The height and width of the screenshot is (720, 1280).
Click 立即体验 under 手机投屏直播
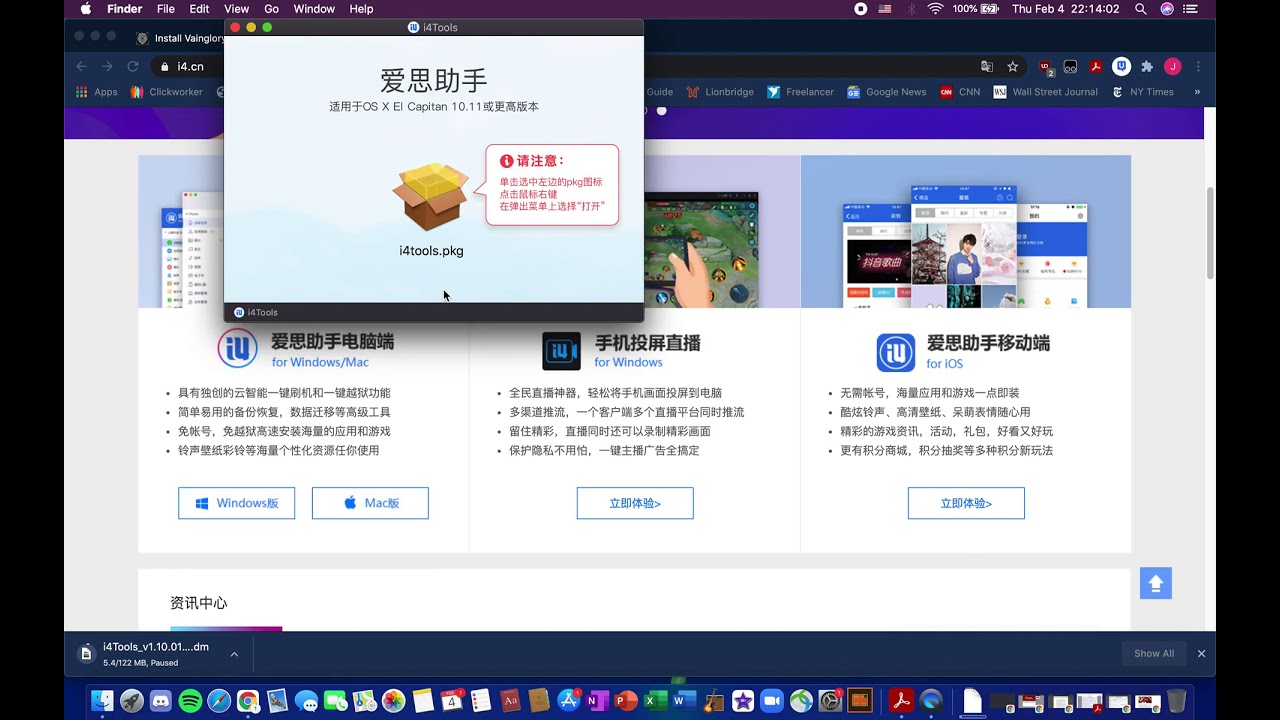635,503
